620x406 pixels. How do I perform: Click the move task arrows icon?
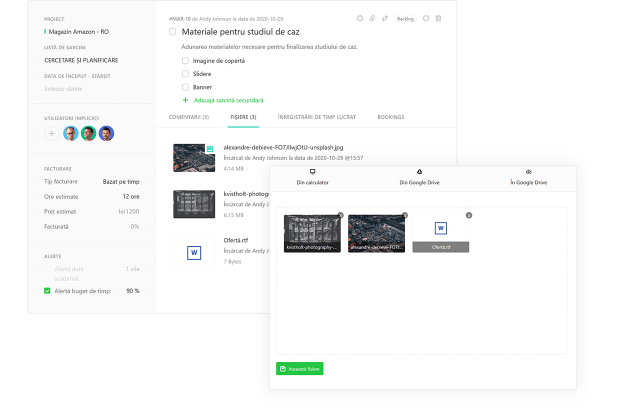385,19
